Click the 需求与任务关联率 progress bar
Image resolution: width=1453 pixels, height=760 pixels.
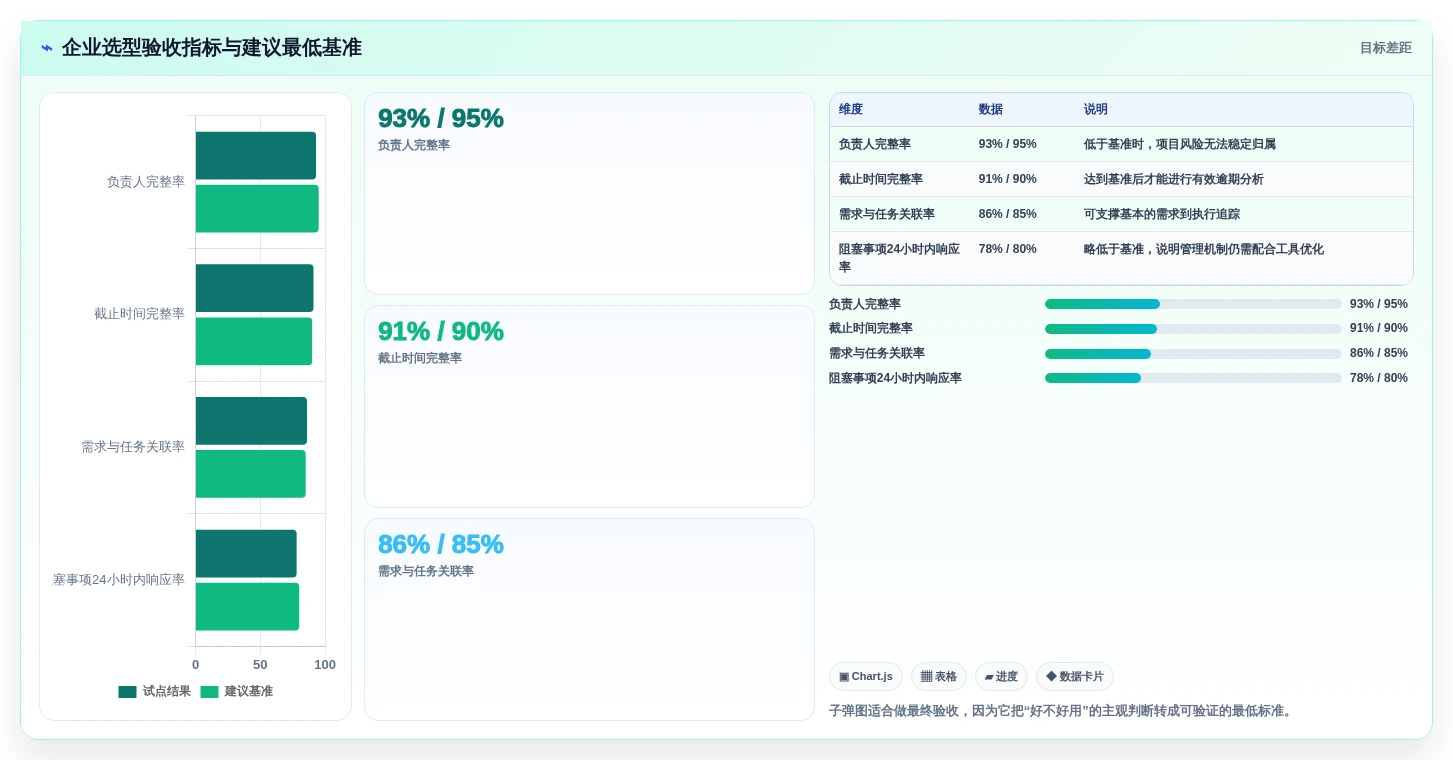pyautogui.click(x=1193, y=353)
